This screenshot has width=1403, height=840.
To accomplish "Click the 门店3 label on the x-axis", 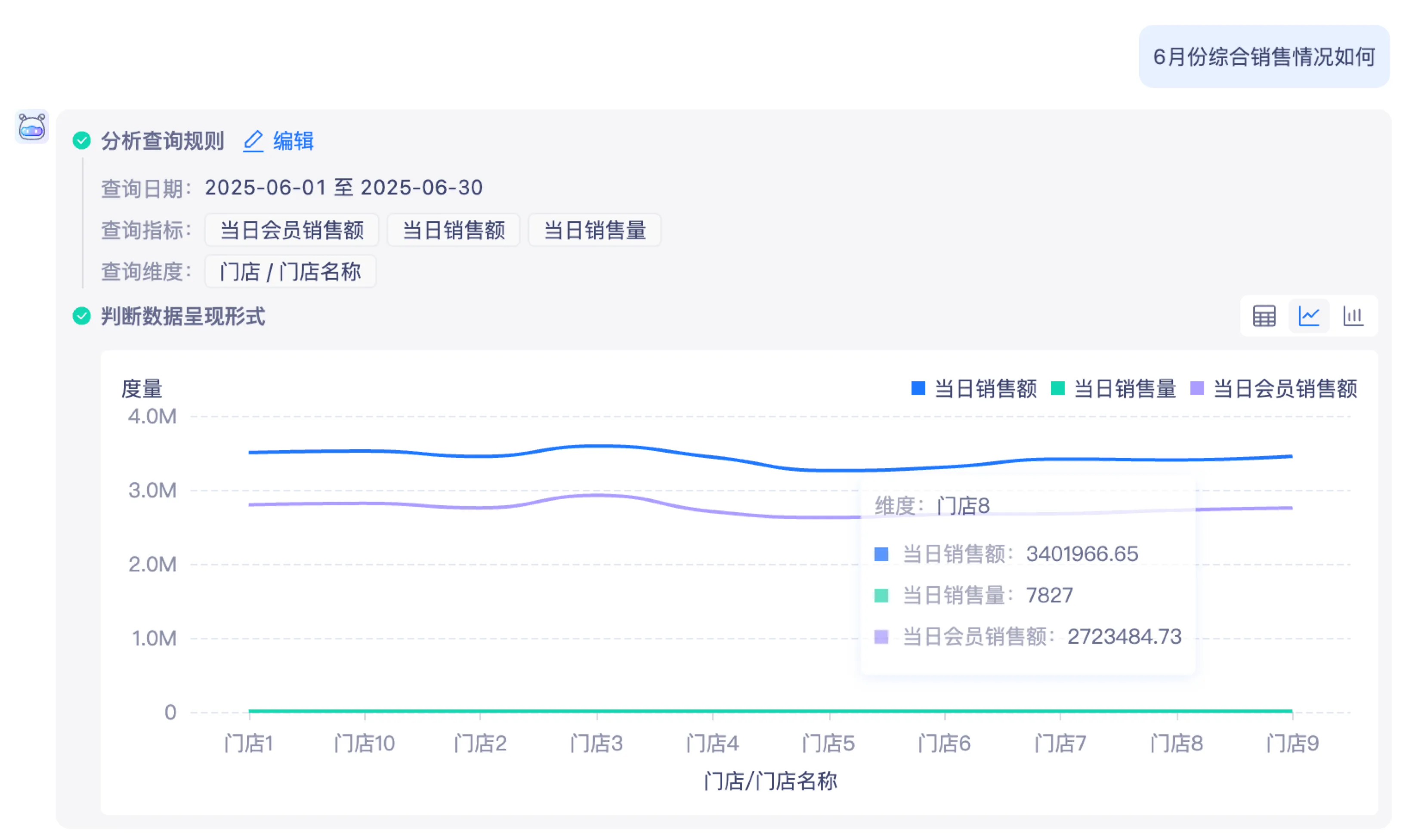I will 596,743.
